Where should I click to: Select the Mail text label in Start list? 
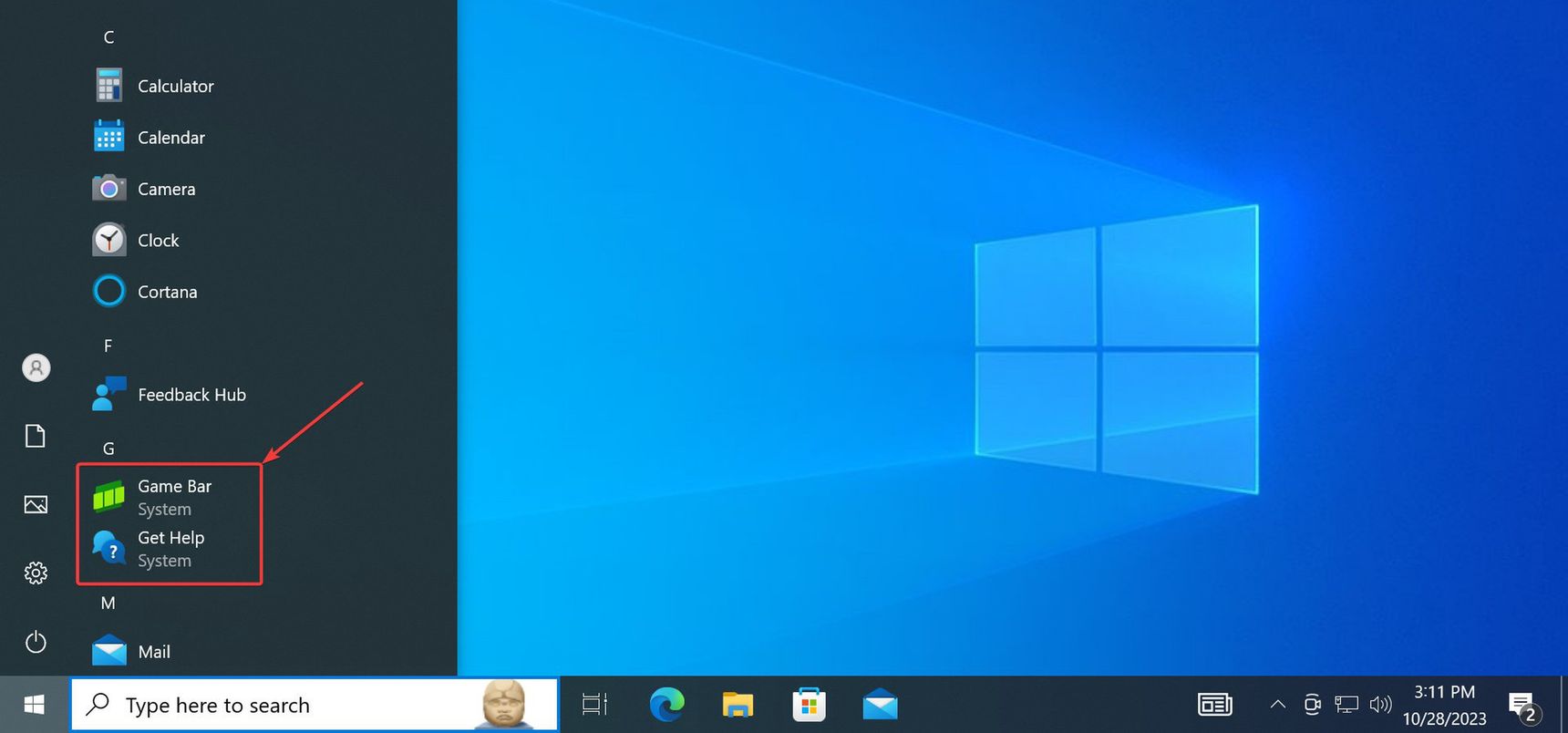(x=154, y=652)
